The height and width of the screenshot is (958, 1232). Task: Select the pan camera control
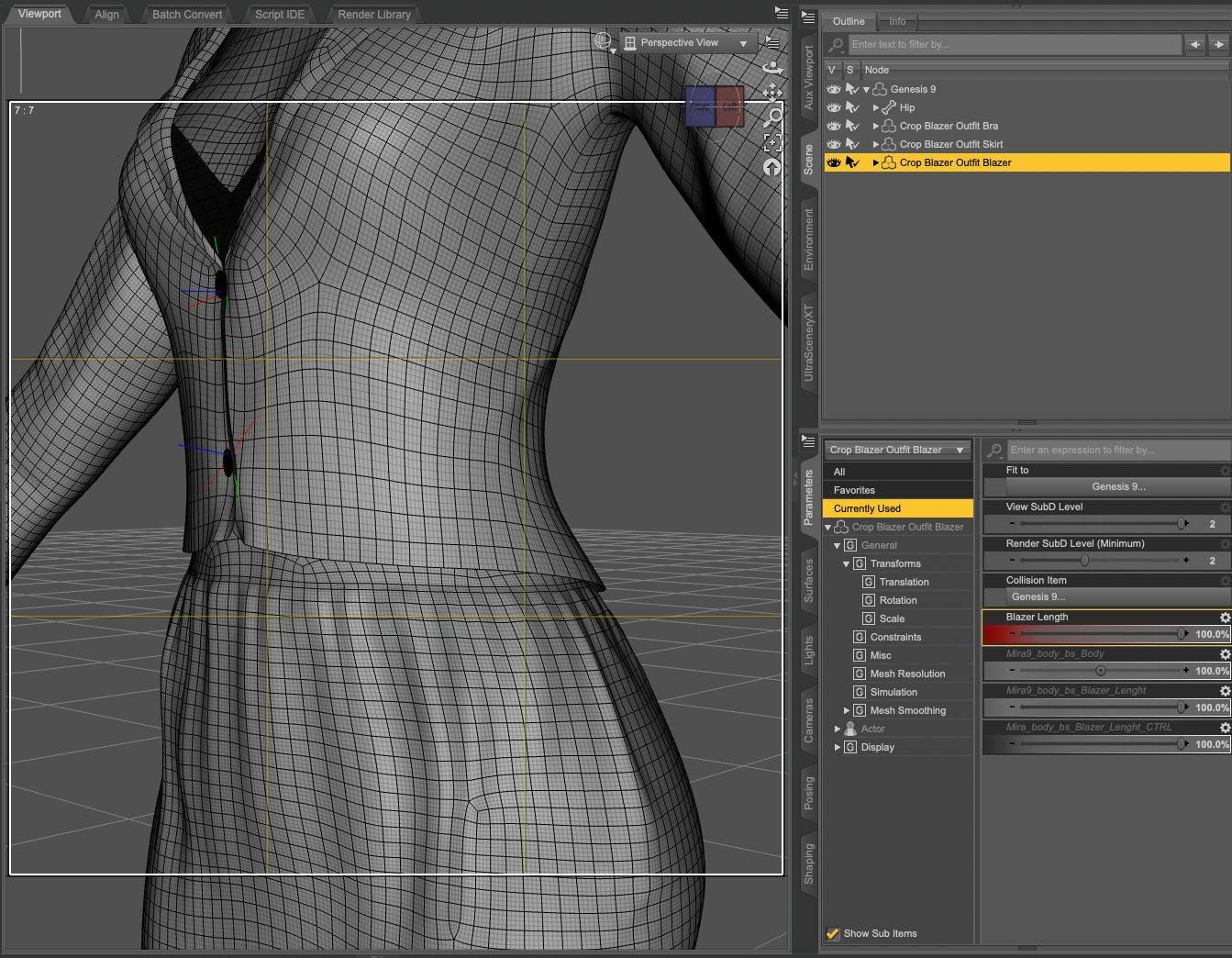(x=772, y=92)
